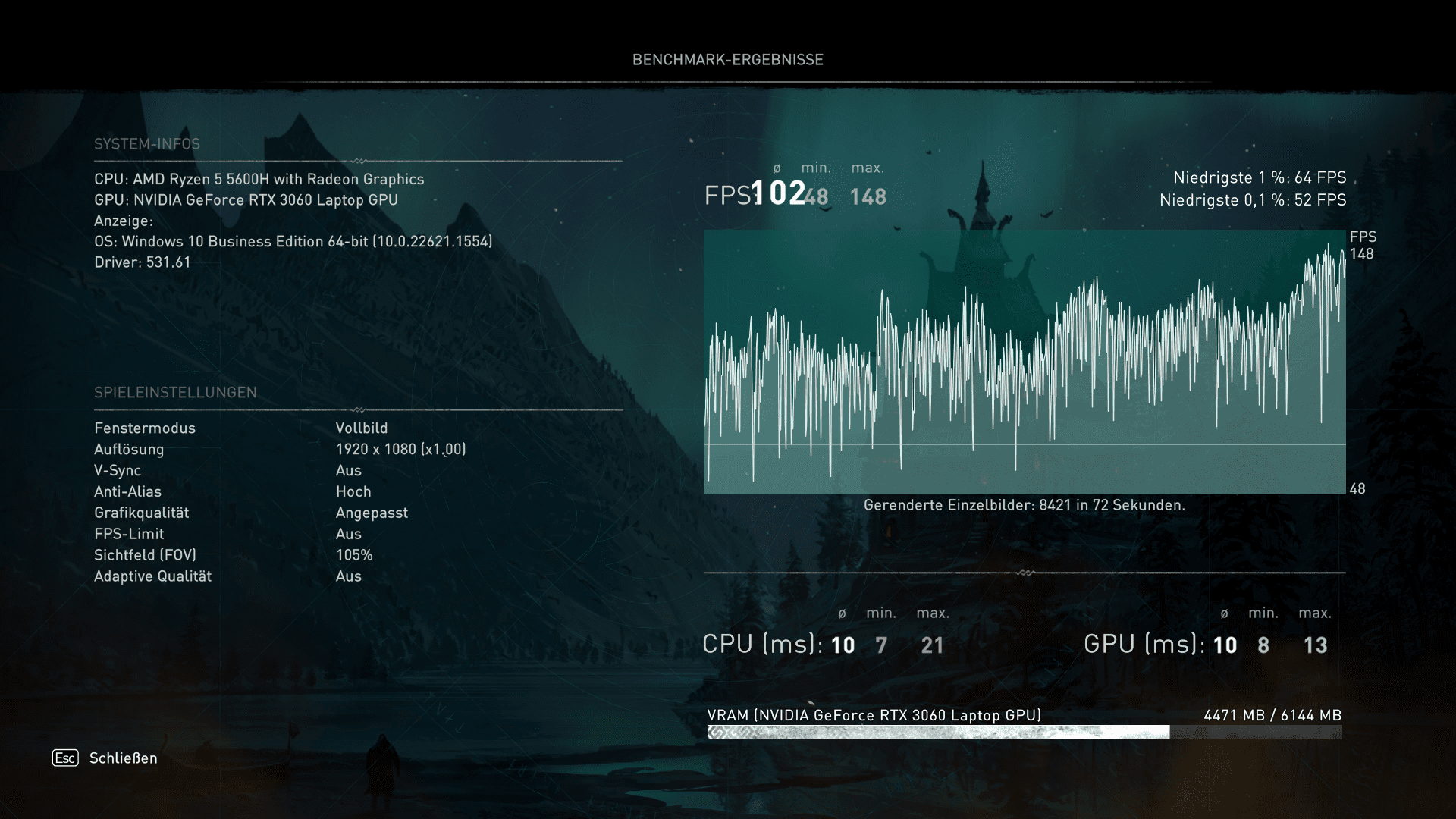Click the 1920 x 1080 (x1.00) value
1456x819 pixels.
[401, 449]
